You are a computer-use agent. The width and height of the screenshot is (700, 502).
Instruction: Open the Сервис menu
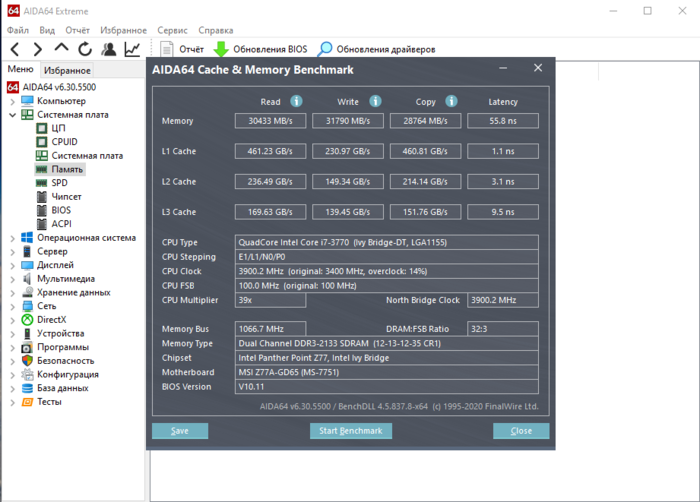pos(172,30)
